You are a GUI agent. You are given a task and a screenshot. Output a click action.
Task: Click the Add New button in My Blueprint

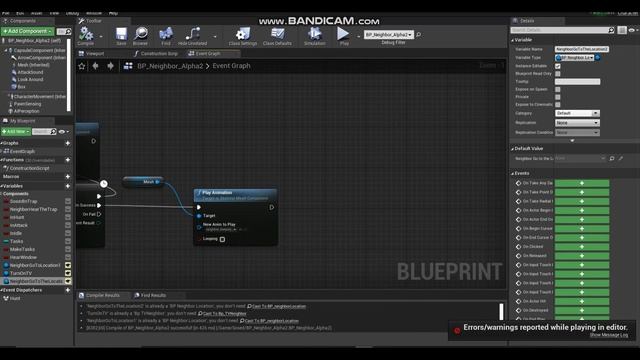tap(16, 132)
